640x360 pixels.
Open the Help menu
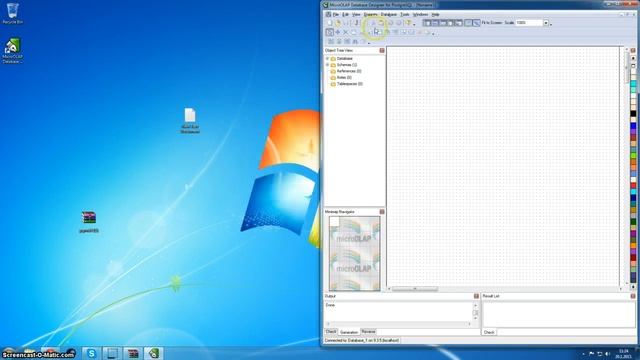(x=436, y=14)
